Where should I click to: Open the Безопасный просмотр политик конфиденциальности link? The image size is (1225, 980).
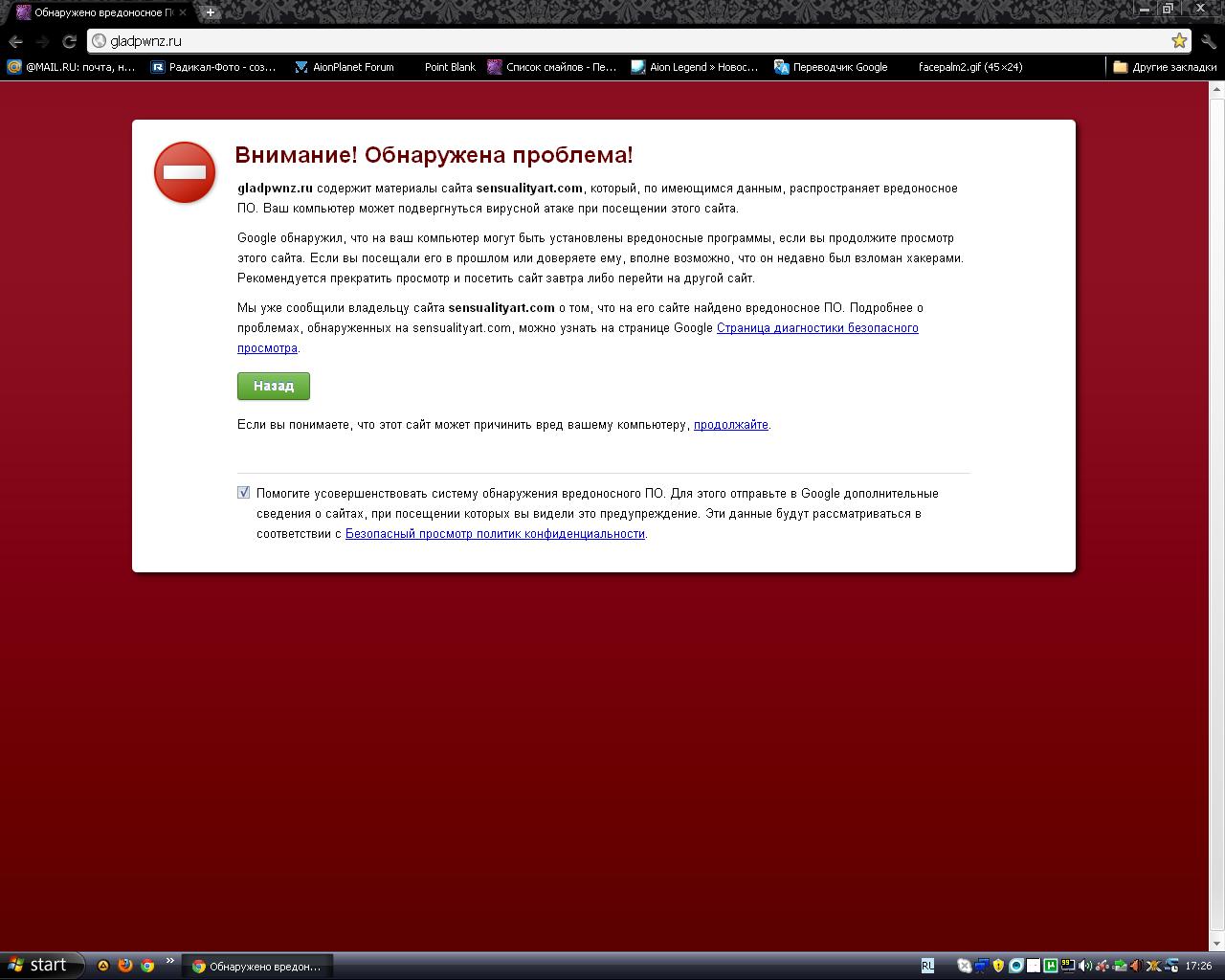pos(495,534)
